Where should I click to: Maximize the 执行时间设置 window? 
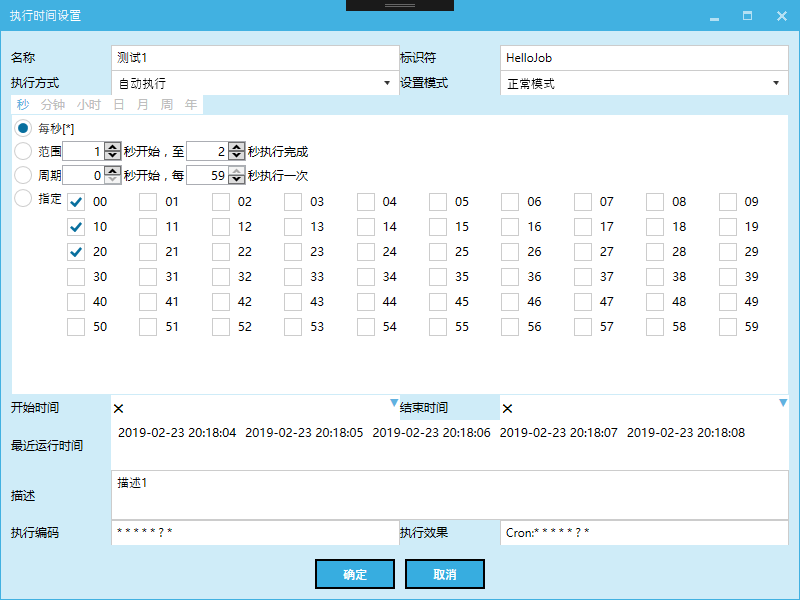coord(747,16)
